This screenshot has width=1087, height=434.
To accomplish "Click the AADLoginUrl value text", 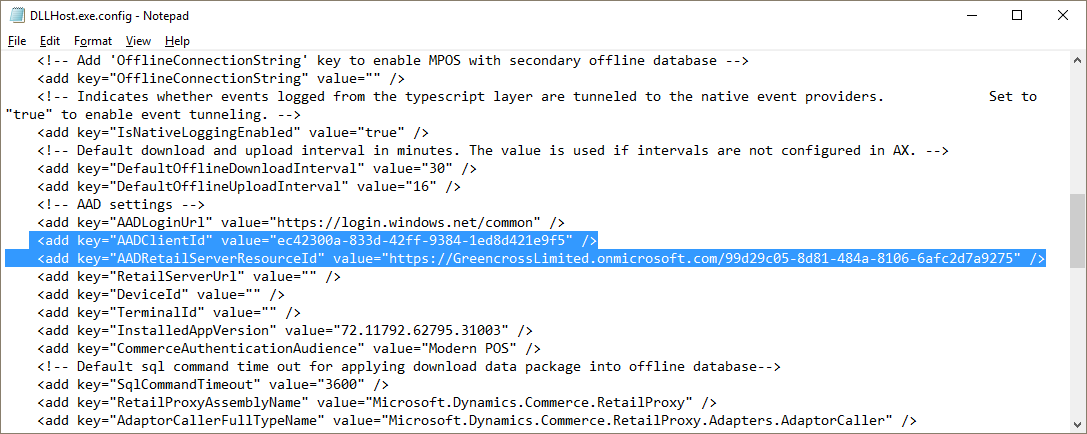I will [409, 223].
